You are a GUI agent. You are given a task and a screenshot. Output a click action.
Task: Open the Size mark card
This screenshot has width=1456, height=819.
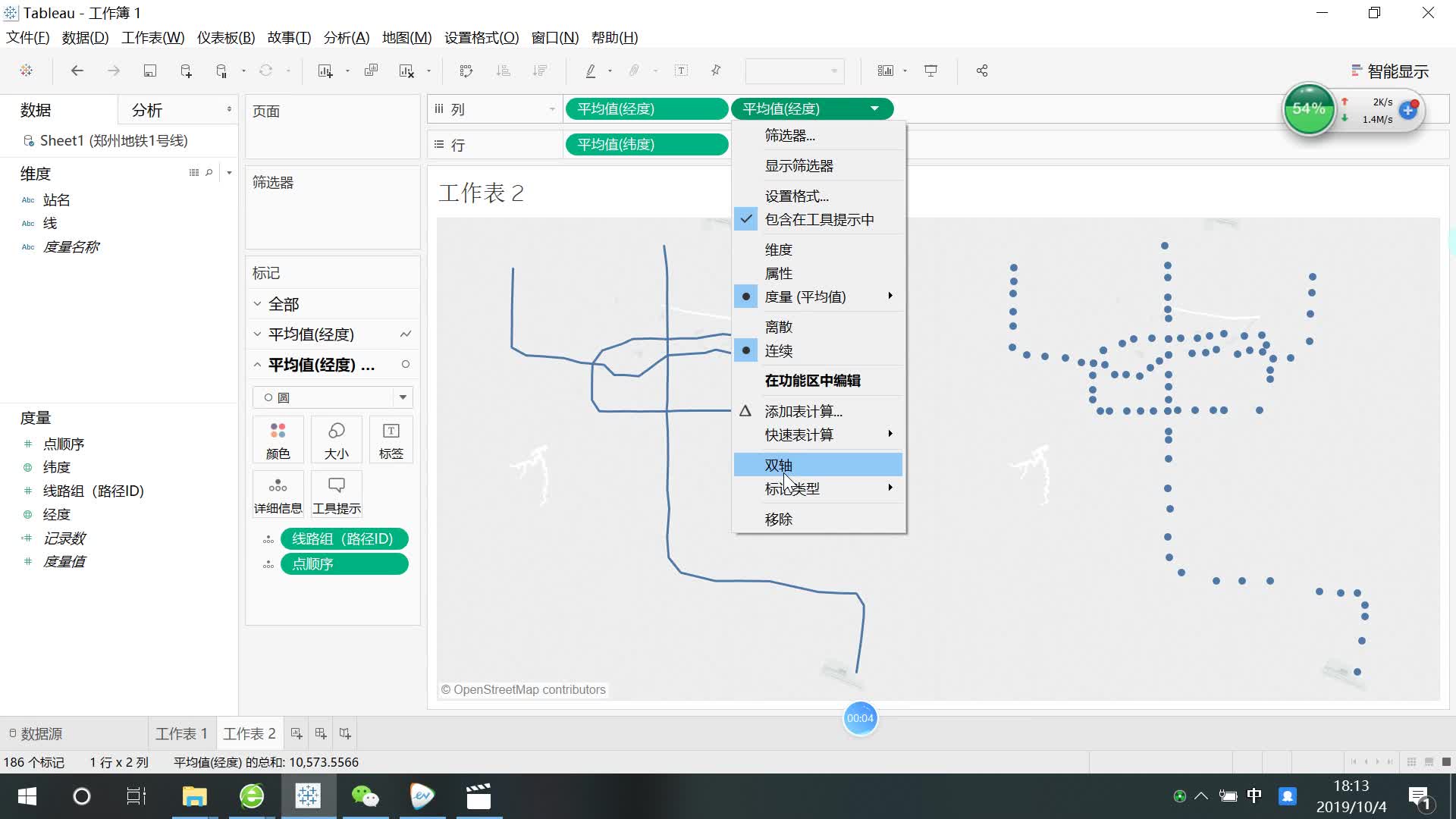pyautogui.click(x=336, y=440)
